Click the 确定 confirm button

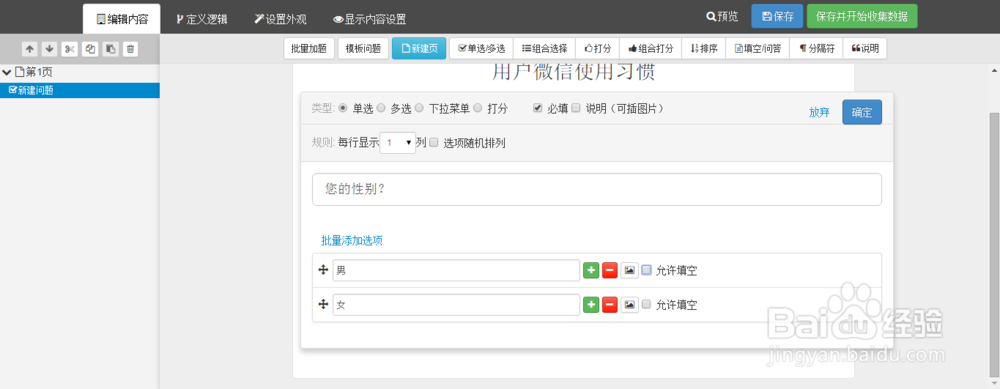pos(862,112)
